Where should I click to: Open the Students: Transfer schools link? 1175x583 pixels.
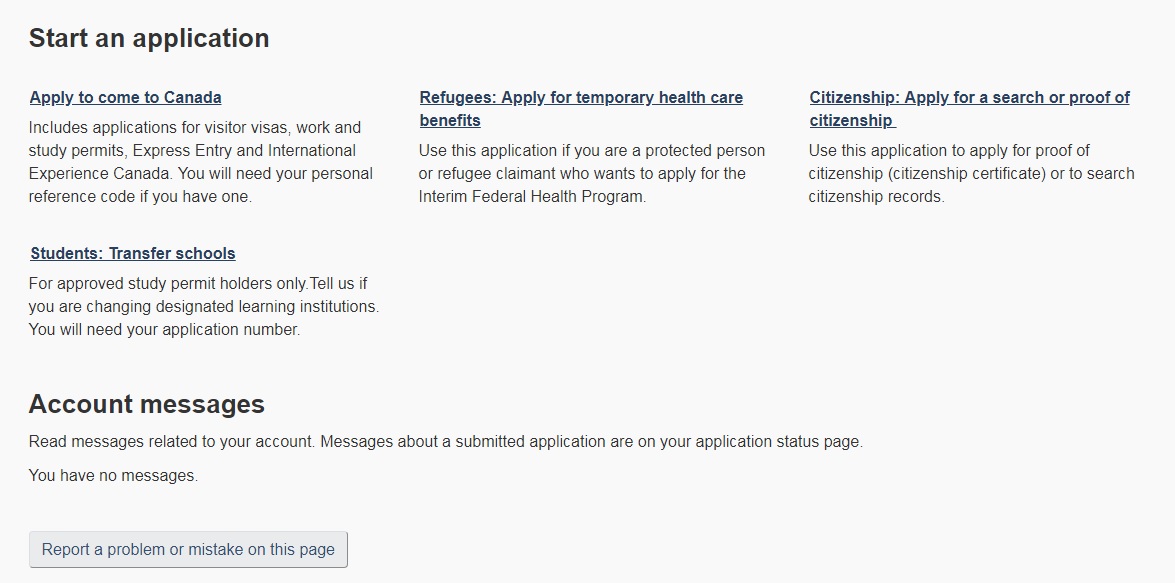coord(133,253)
